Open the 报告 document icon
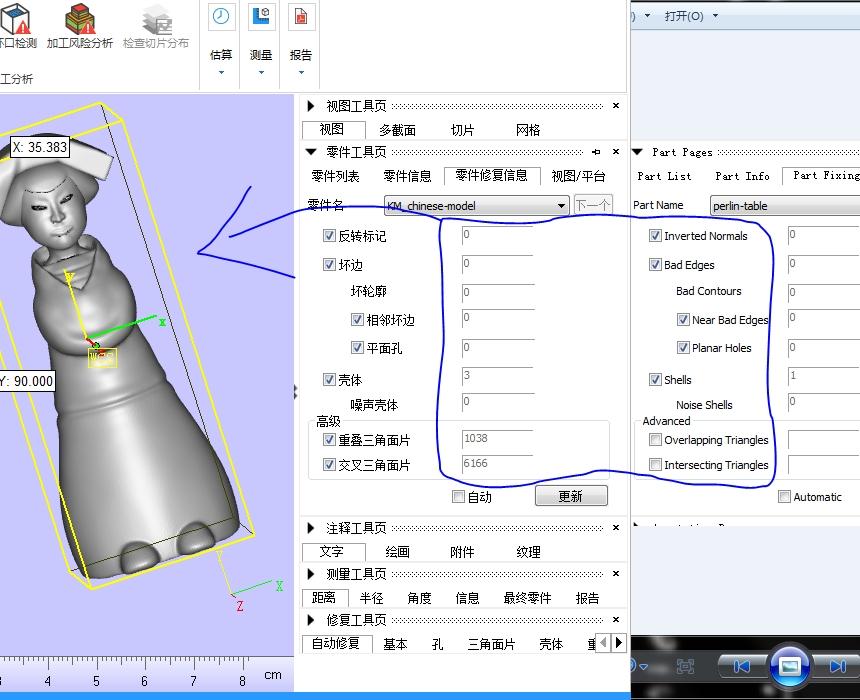This screenshot has width=860, height=700. coord(301,17)
